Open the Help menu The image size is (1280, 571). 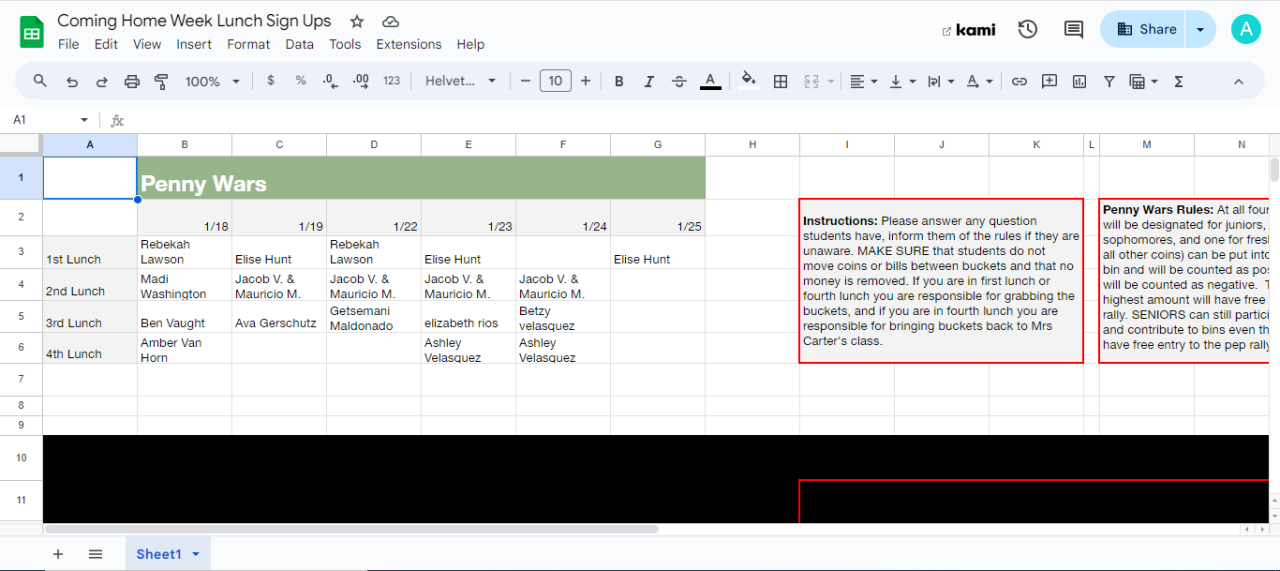click(470, 44)
